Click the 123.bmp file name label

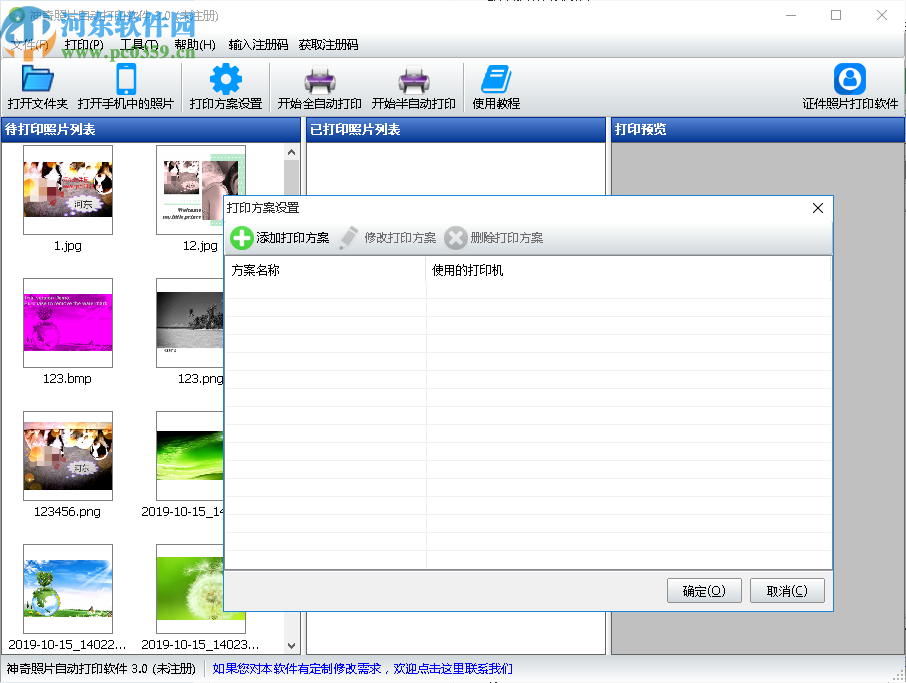click(x=67, y=378)
